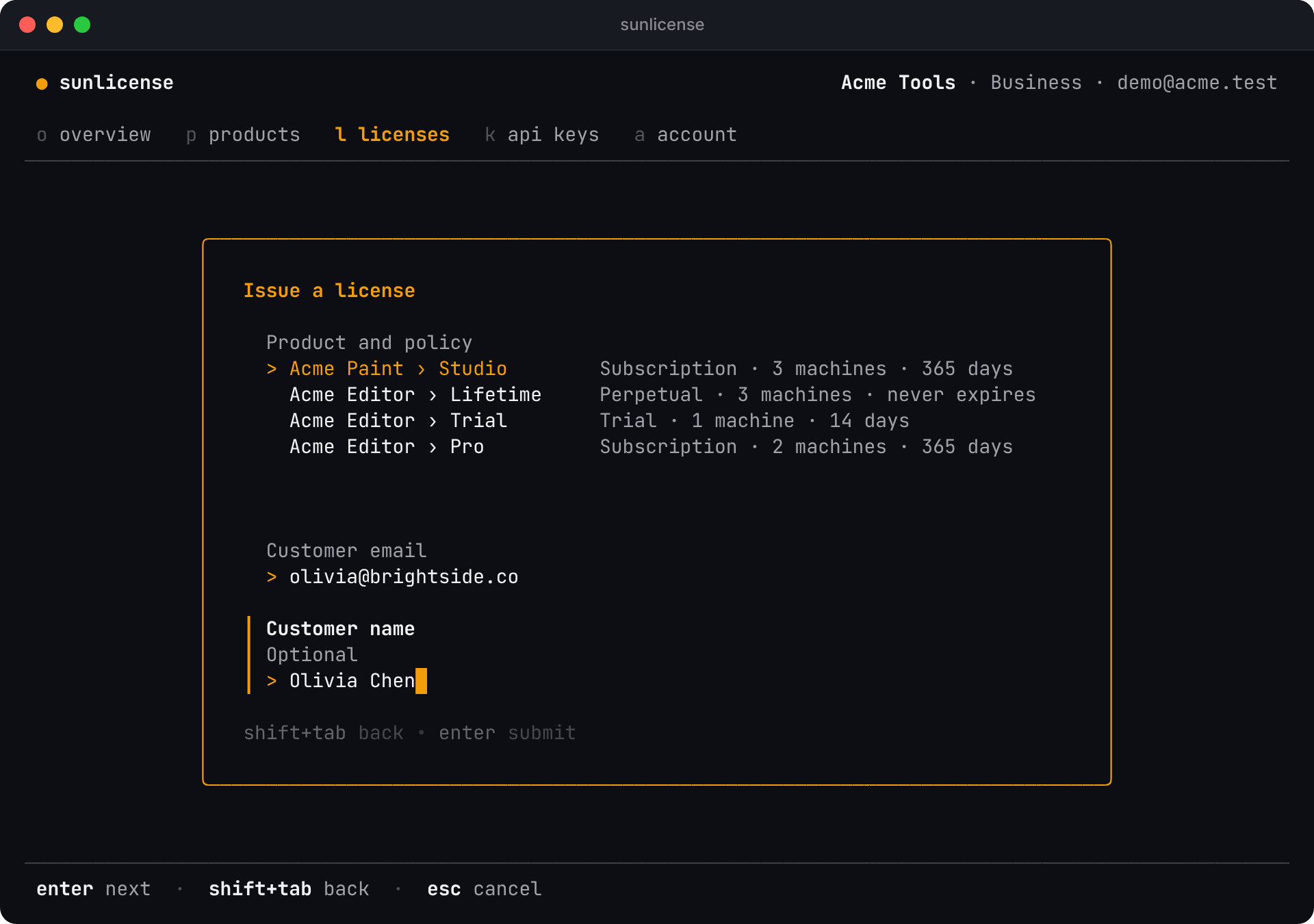
Task: Switch to the products tab
Action: pyautogui.click(x=243, y=135)
